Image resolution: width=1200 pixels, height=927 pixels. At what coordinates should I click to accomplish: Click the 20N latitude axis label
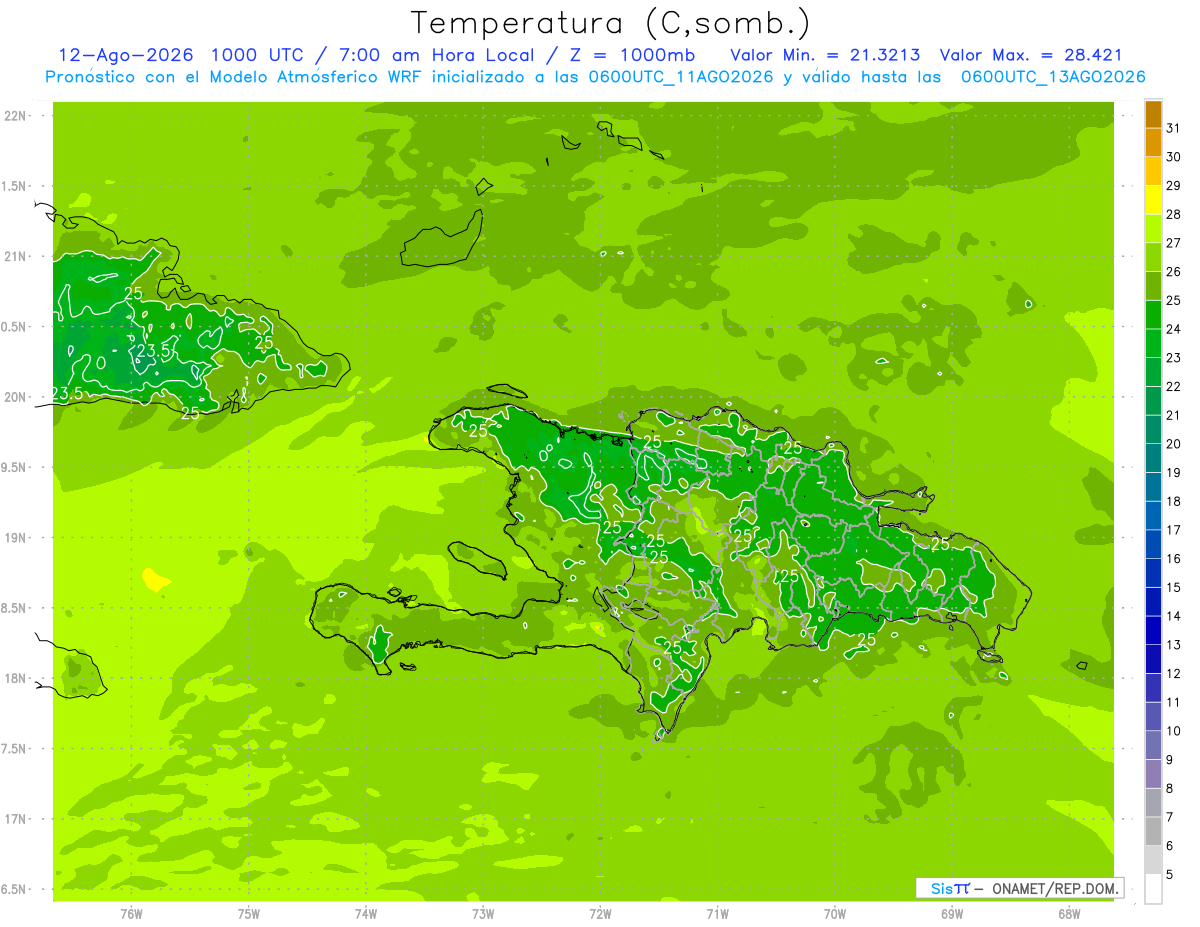pyautogui.click(x=16, y=397)
